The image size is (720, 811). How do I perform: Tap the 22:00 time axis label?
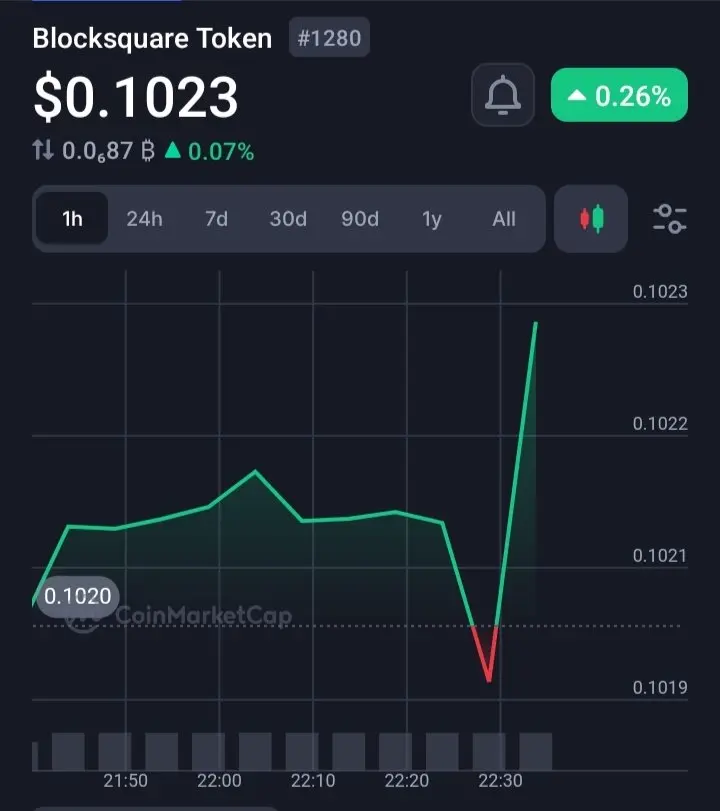(219, 780)
